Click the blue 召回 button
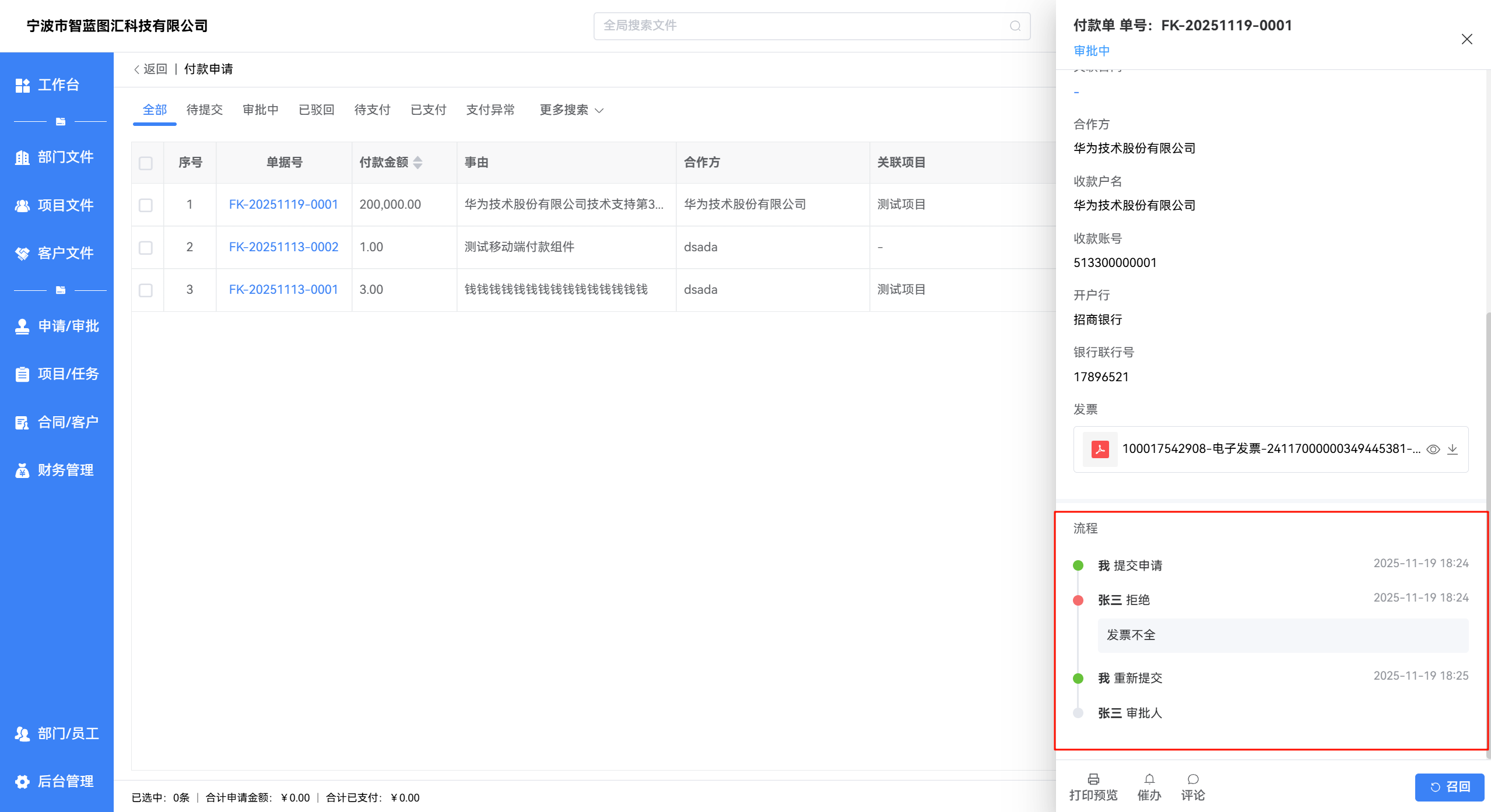Screen dimensions: 1491x812 [x=1449, y=787]
